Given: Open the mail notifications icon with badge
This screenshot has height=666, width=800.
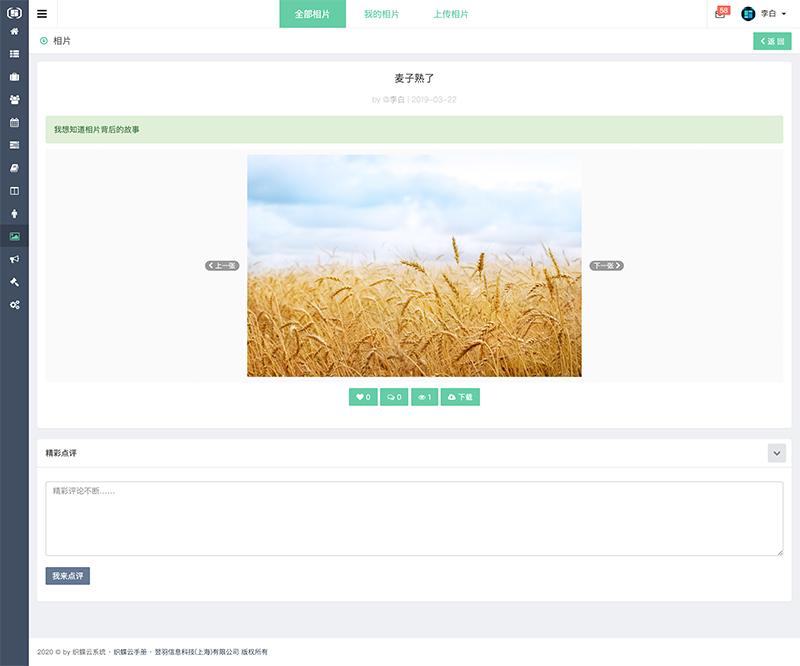Looking at the screenshot, I should [721, 14].
